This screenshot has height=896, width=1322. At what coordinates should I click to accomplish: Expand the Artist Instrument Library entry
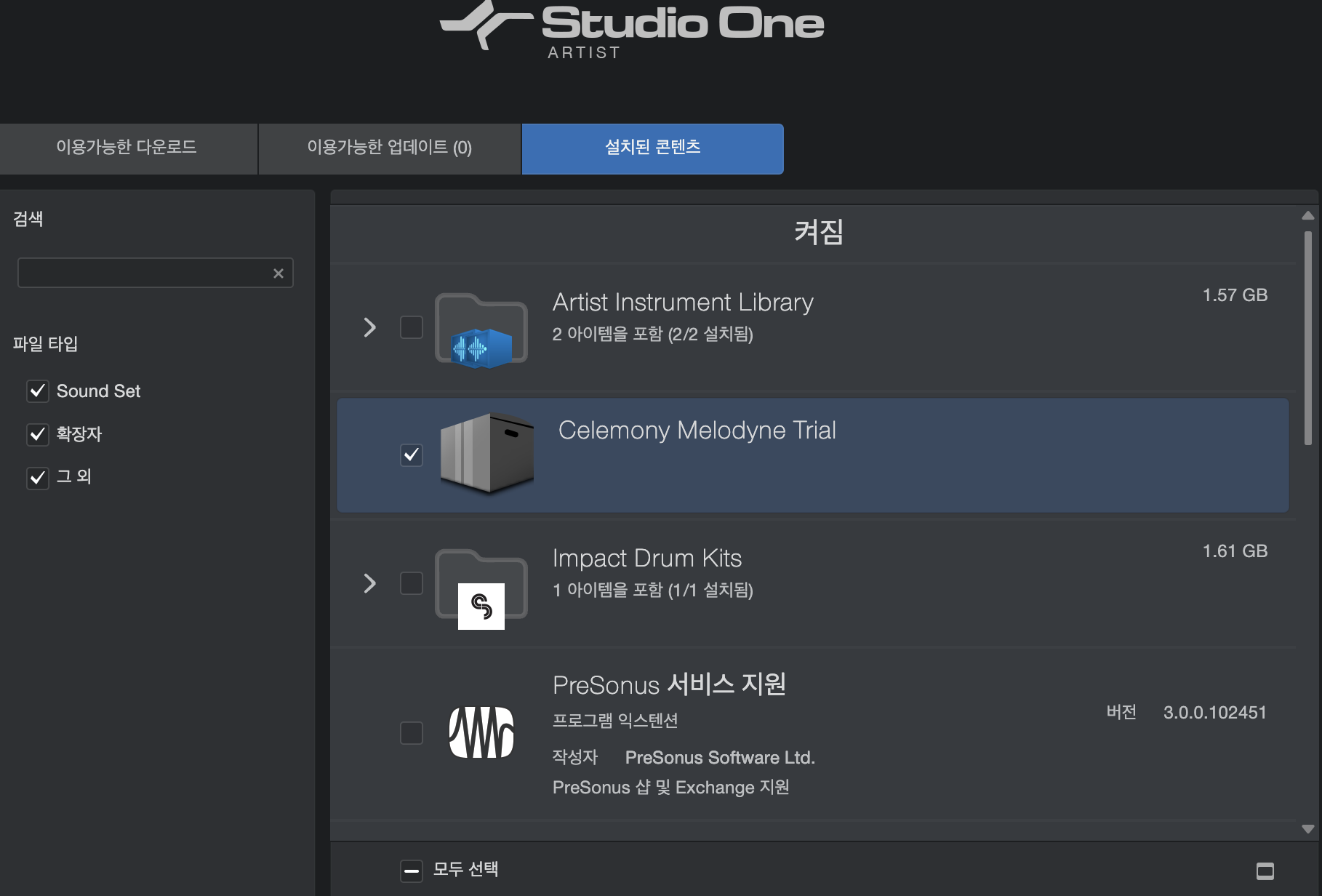coord(369,327)
